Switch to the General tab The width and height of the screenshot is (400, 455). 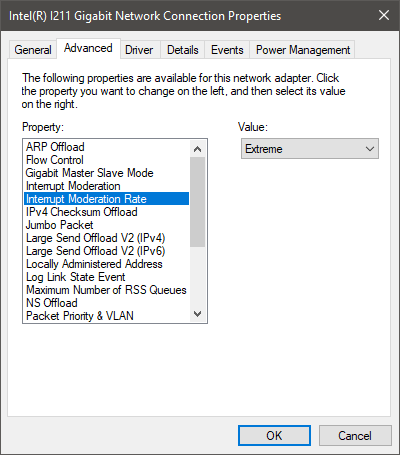(x=33, y=50)
